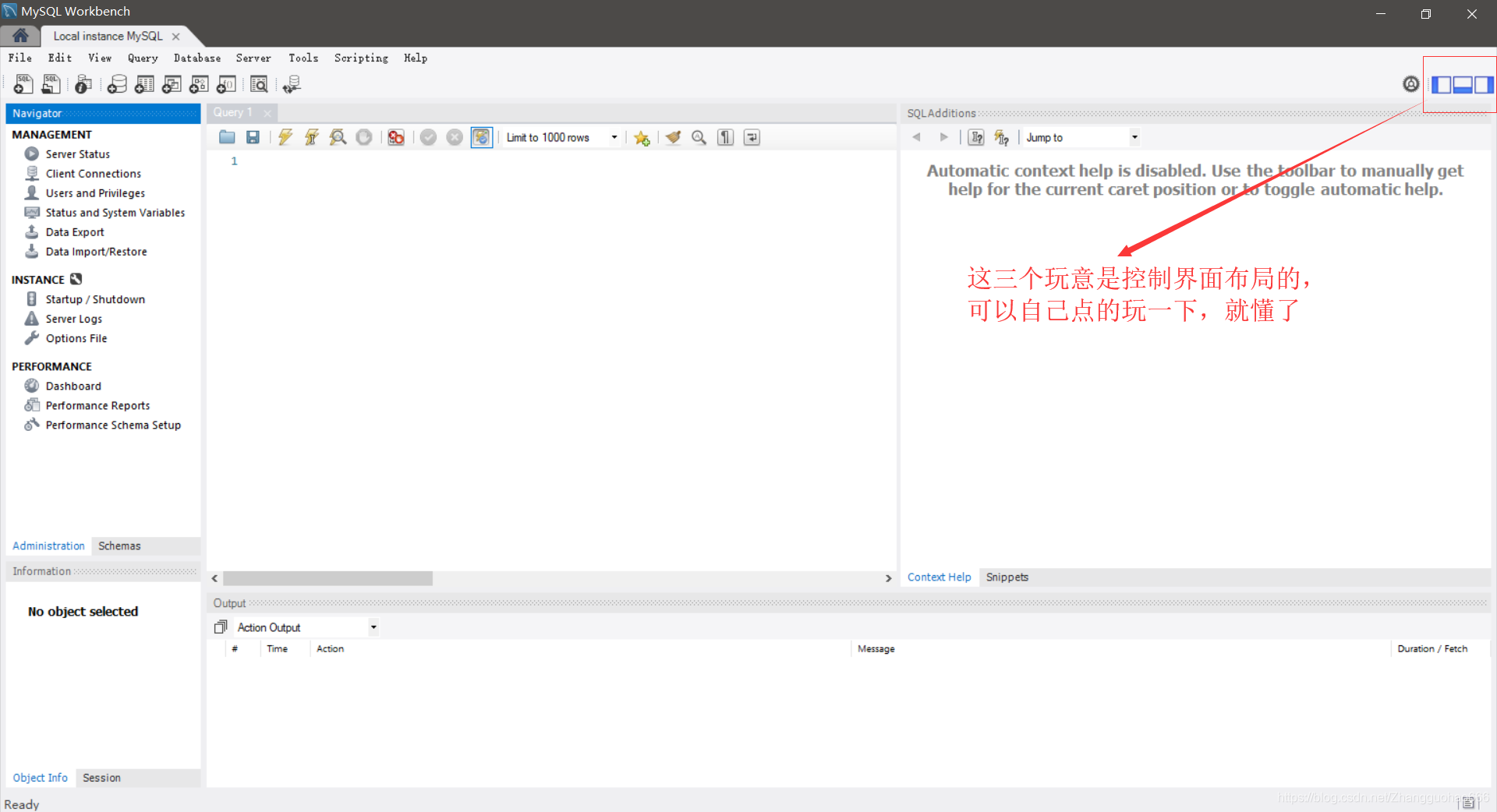Open the Limit to 1000 rows dropdown
Viewport: 1497px width, 812px height.
(614, 137)
